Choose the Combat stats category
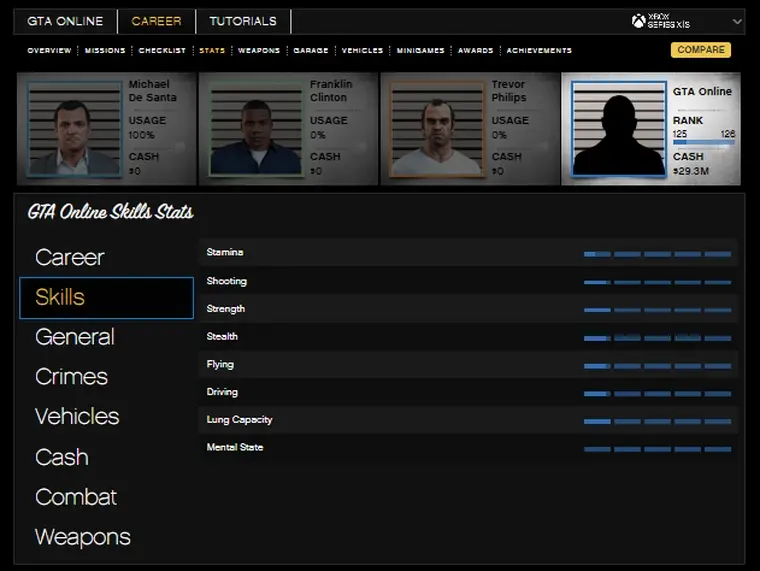Image resolution: width=760 pixels, height=571 pixels. (x=76, y=497)
